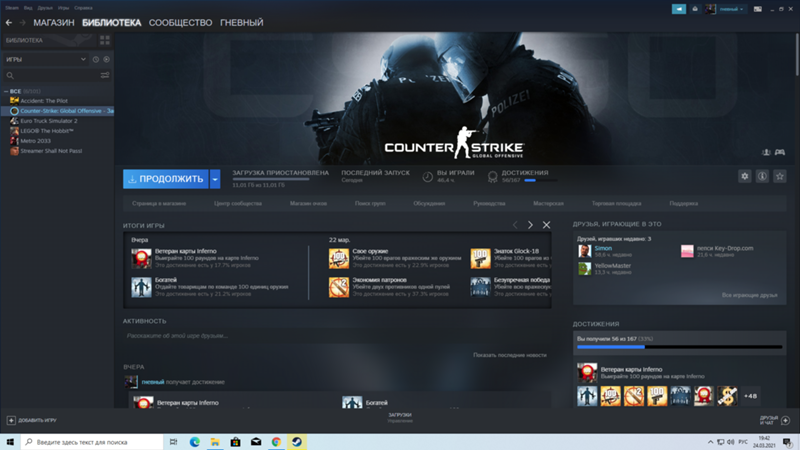Switch to Big Picture mode icon
This screenshot has height=450, width=800.
[x=758, y=9]
